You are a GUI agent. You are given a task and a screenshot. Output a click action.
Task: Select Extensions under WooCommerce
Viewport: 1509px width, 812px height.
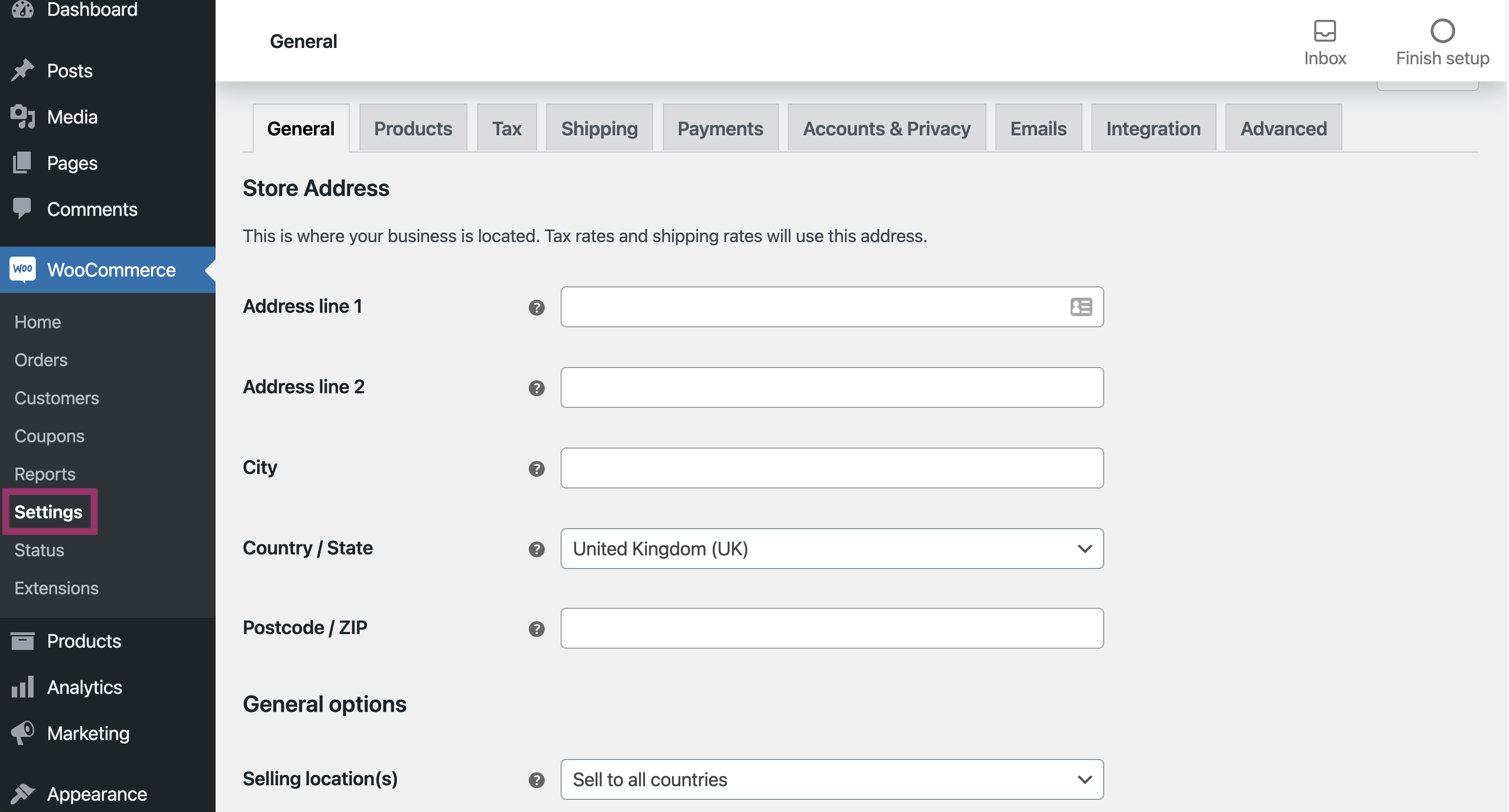(x=56, y=588)
